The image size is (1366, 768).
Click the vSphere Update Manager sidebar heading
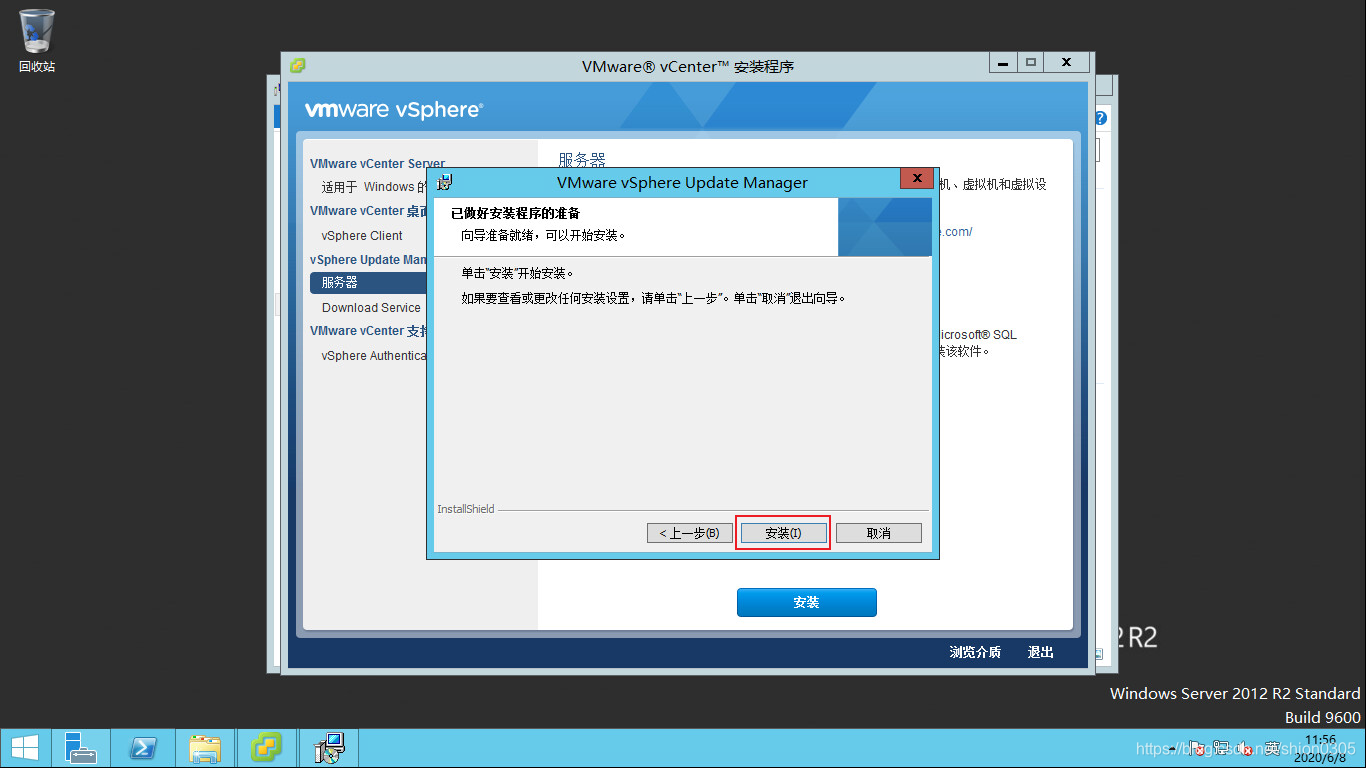(368, 260)
